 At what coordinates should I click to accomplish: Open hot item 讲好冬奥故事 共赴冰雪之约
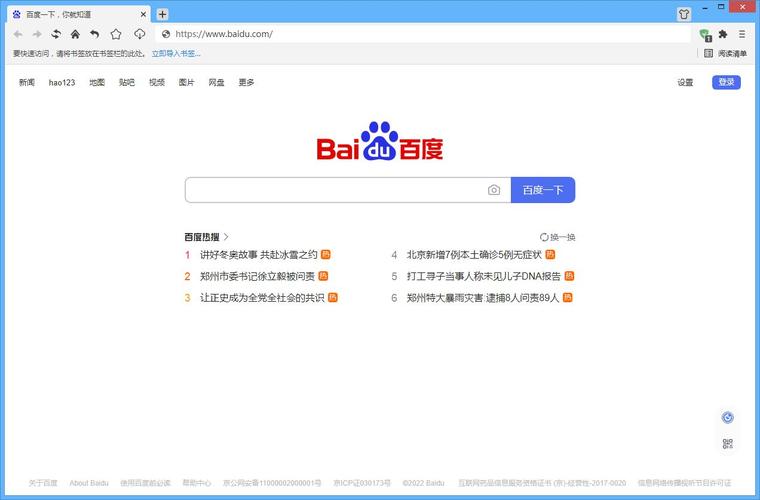click(x=258, y=254)
